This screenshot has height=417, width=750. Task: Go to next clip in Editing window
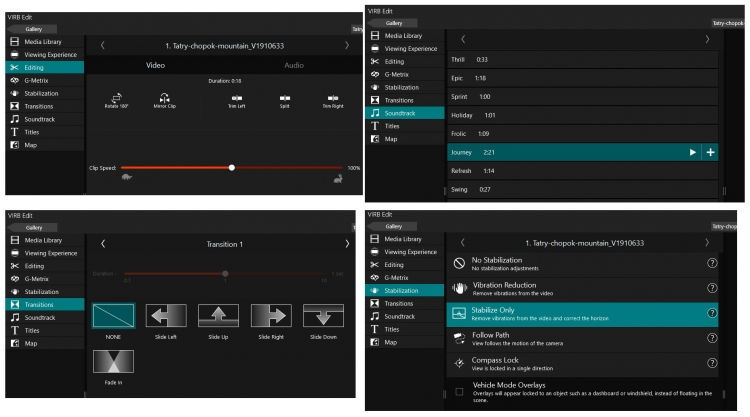347,45
